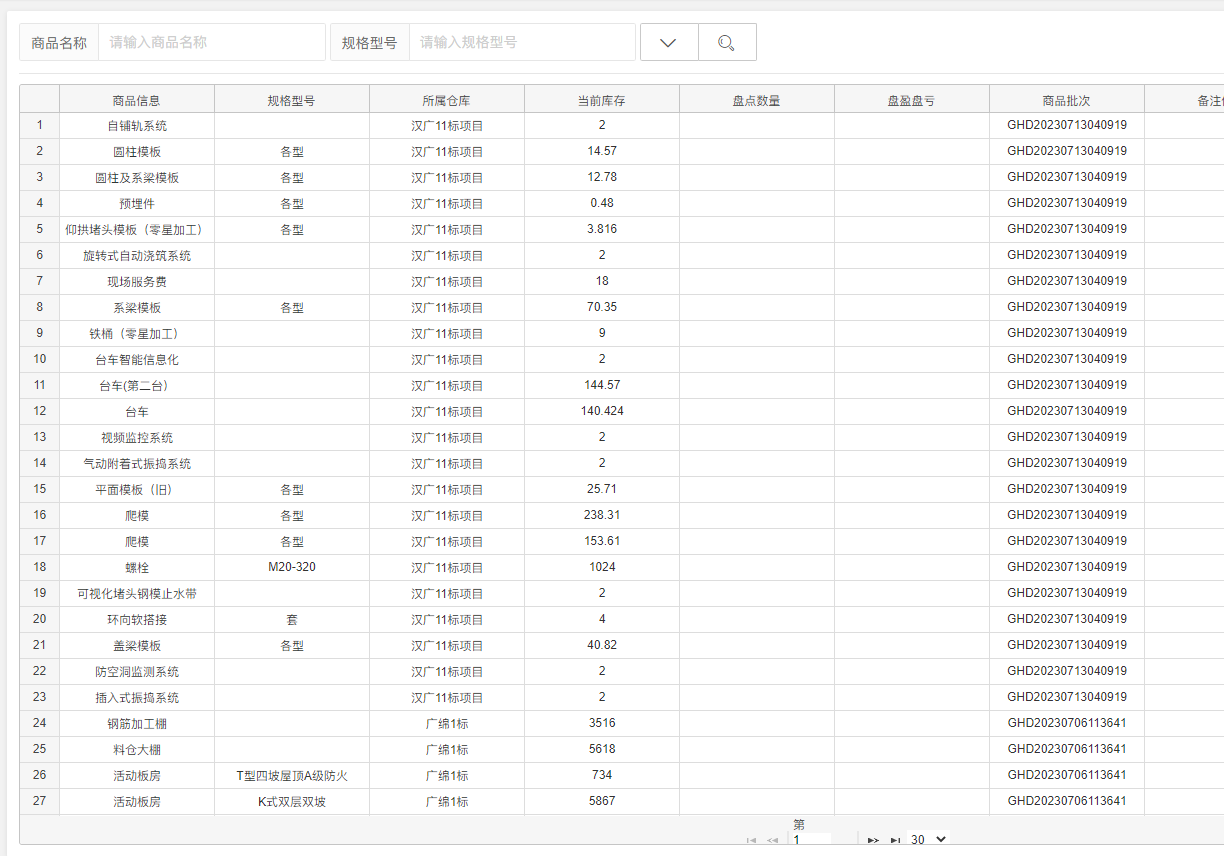The width and height of the screenshot is (1224, 856).
Task: Advance using the next page icon
Action: pyautogui.click(x=872, y=840)
